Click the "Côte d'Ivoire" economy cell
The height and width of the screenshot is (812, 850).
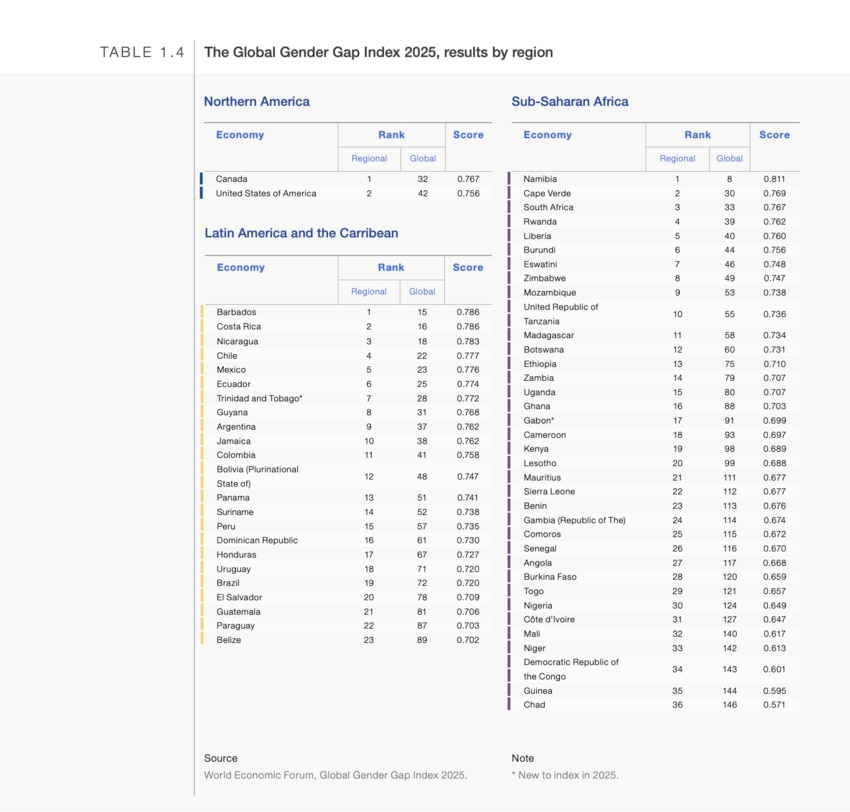pos(549,620)
